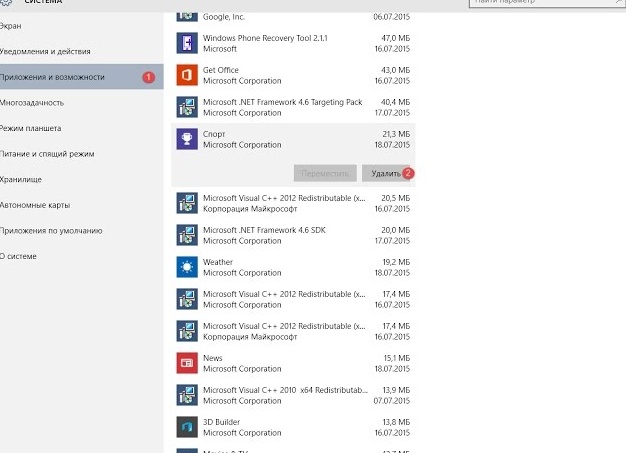Screen dimensions: 626x453
Task: Click icon of Visual C++ 2012 Microsoft Corporation 17,4 МБ
Action: [x=187, y=299]
